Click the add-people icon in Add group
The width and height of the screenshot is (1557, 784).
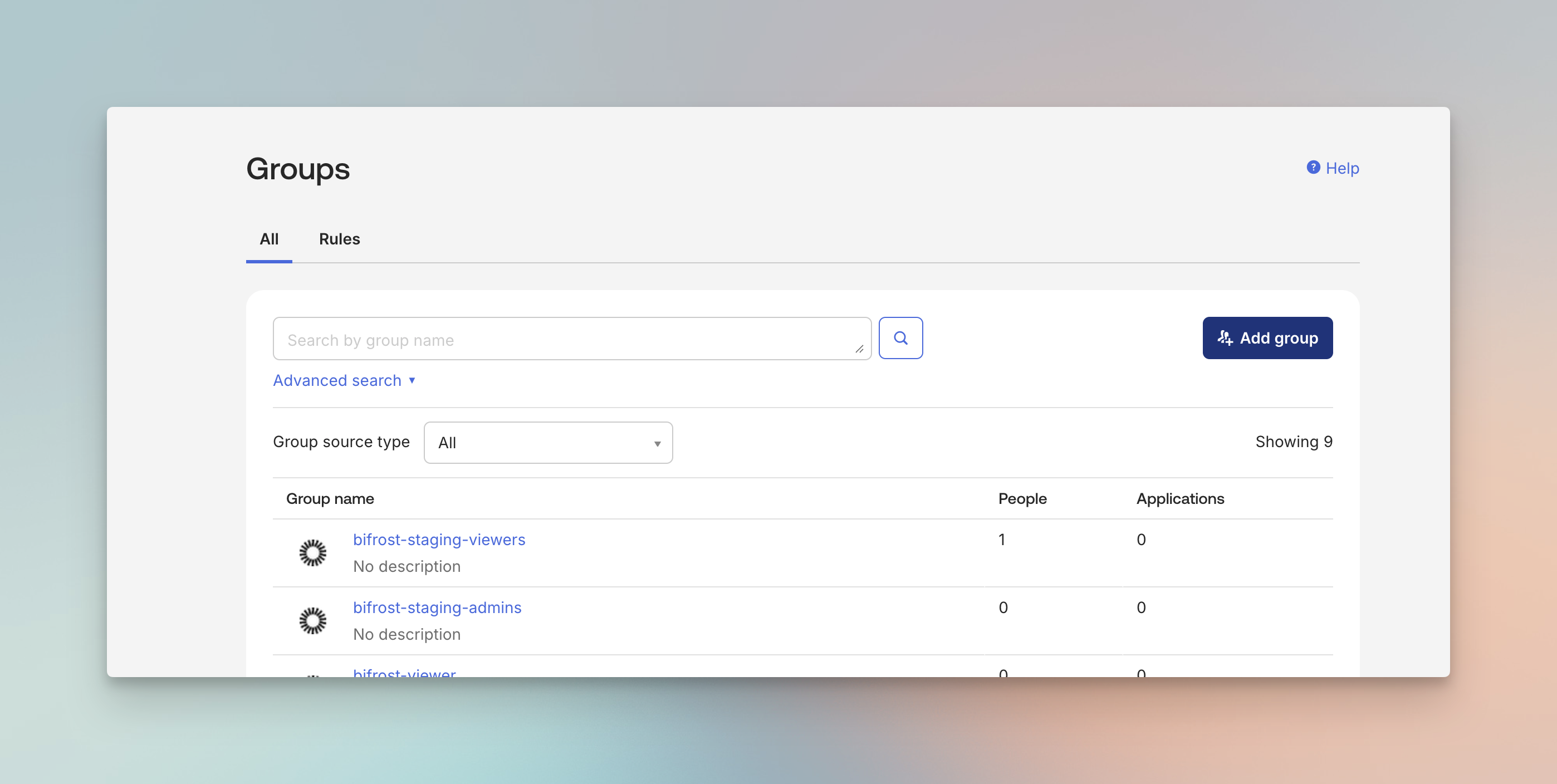pos(1225,338)
